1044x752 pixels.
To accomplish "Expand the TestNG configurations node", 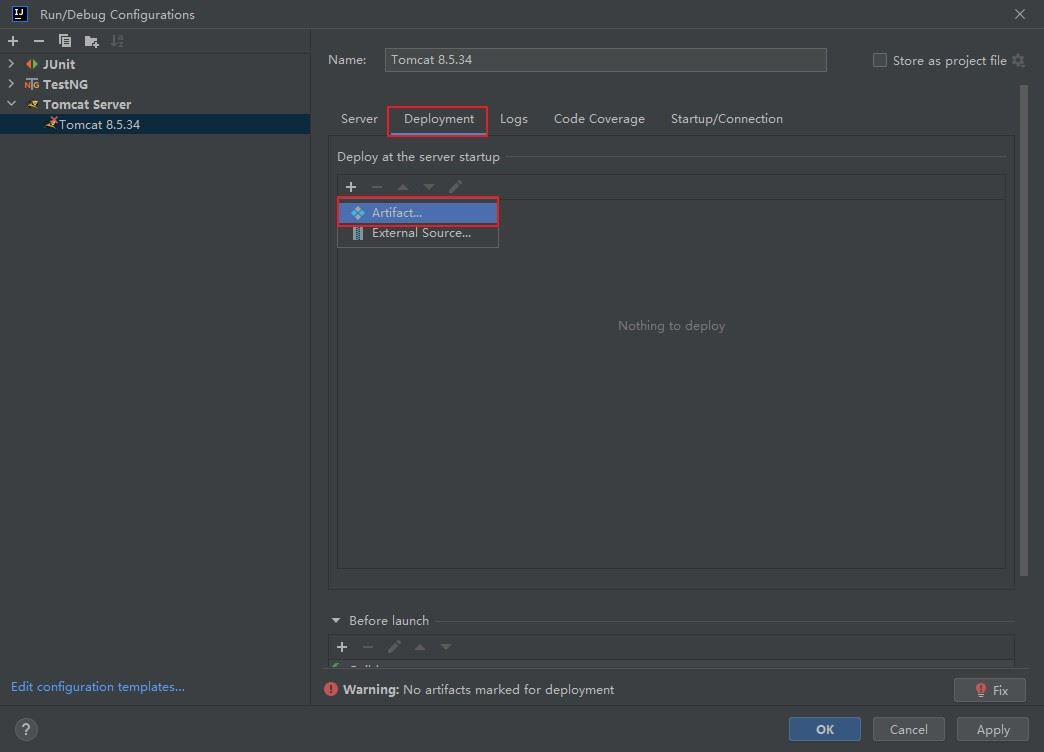I will pos(11,84).
